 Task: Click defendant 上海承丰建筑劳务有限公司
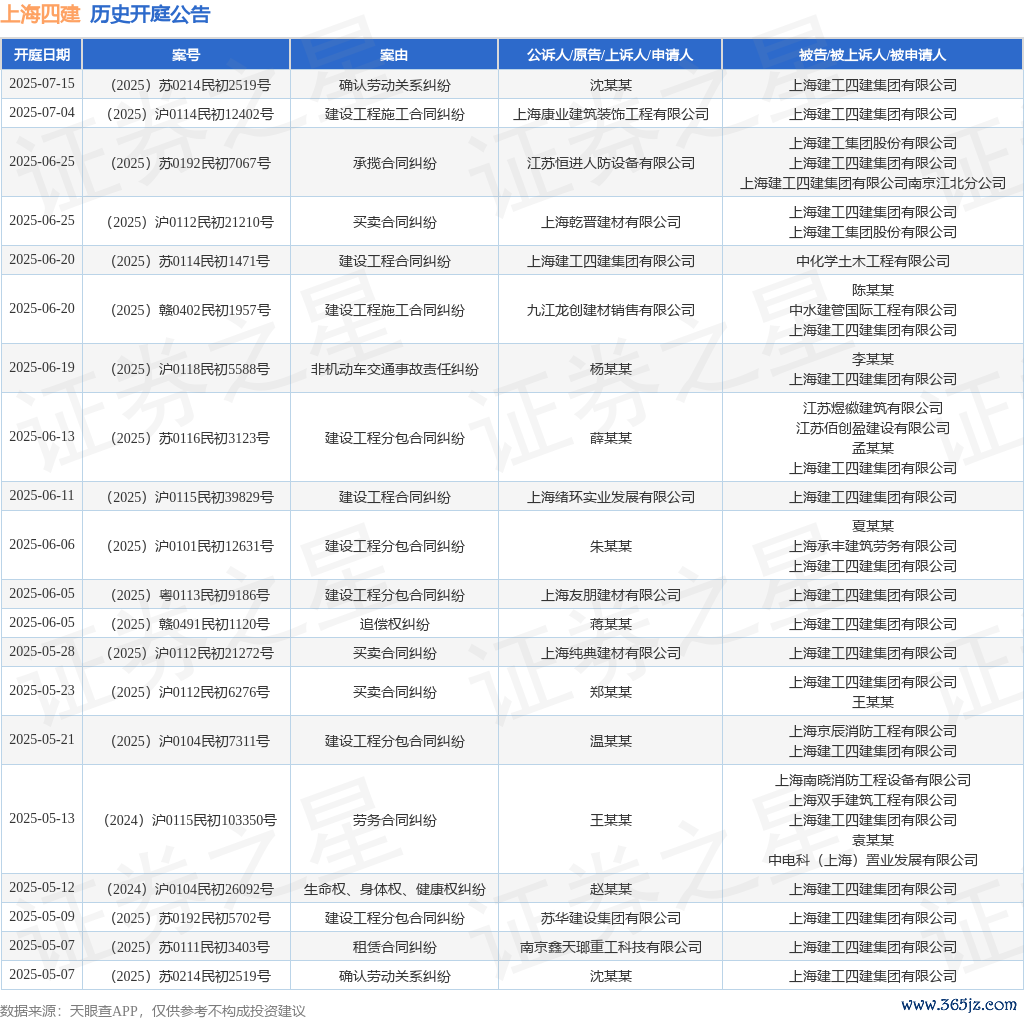click(872, 546)
